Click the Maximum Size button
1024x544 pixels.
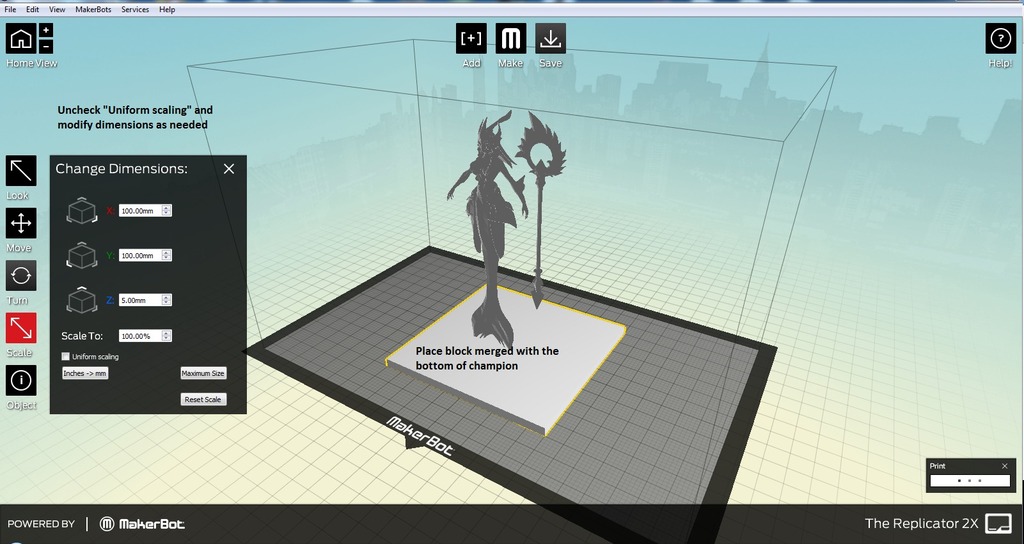pos(203,374)
